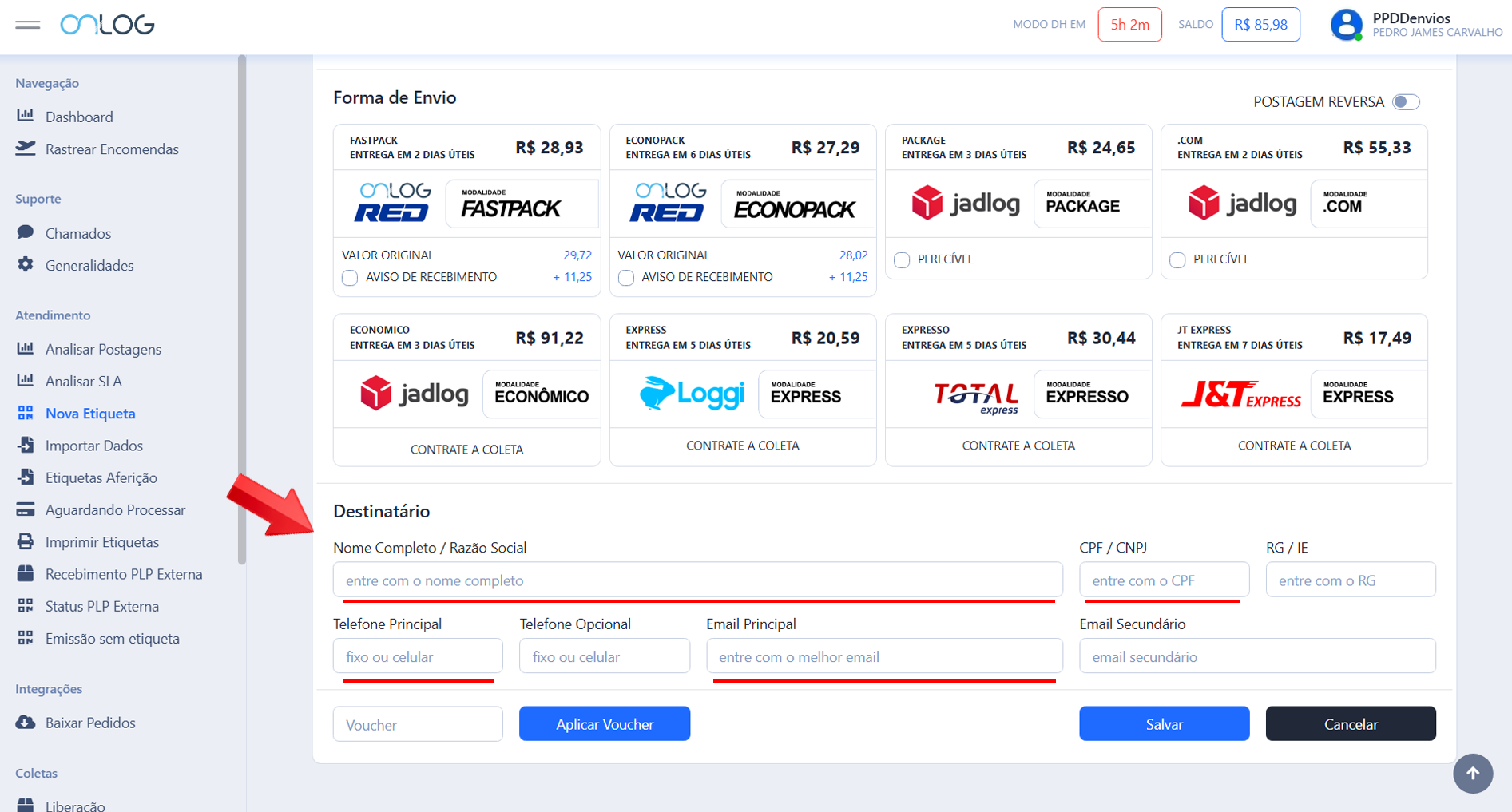Click the Dashboard chart icon
The width and height of the screenshot is (1512, 812).
click(26, 116)
